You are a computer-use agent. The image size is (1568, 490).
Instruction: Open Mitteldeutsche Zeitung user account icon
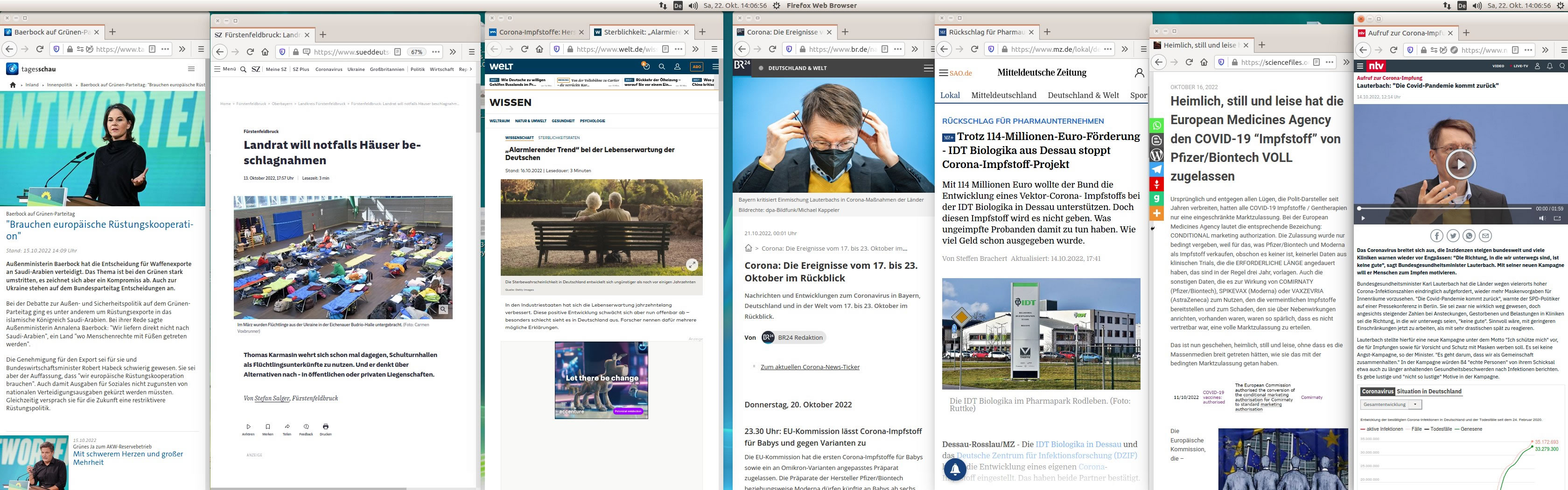[1139, 73]
